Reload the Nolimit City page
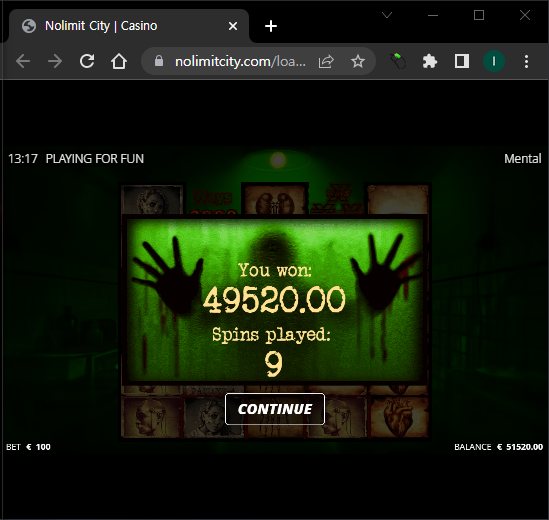The height and width of the screenshot is (520, 549). point(87,61)
